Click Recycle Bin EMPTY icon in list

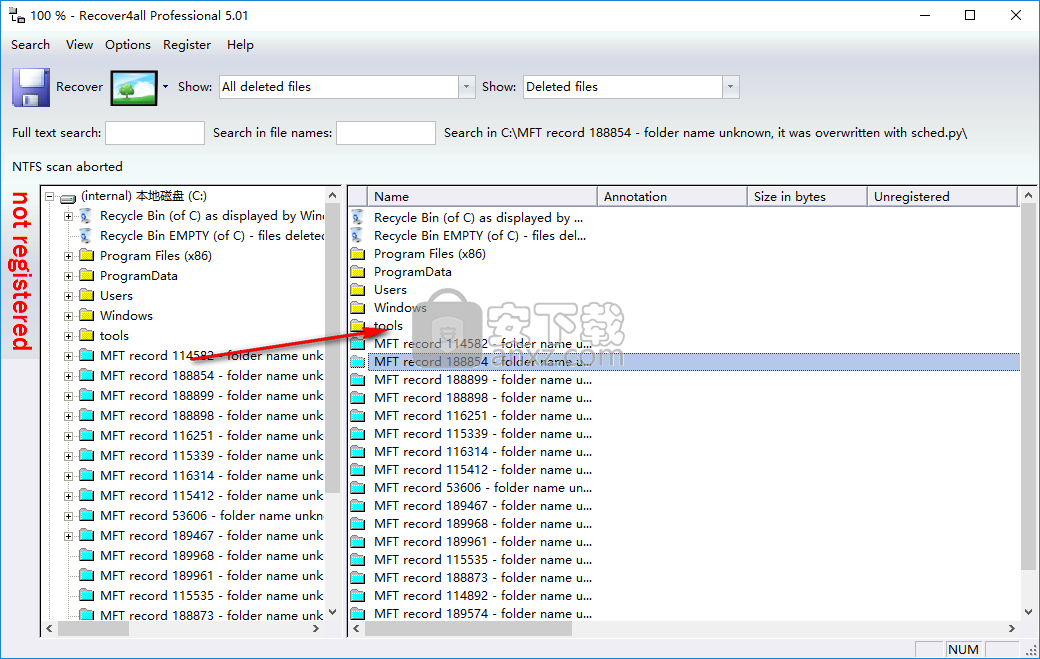358,235
